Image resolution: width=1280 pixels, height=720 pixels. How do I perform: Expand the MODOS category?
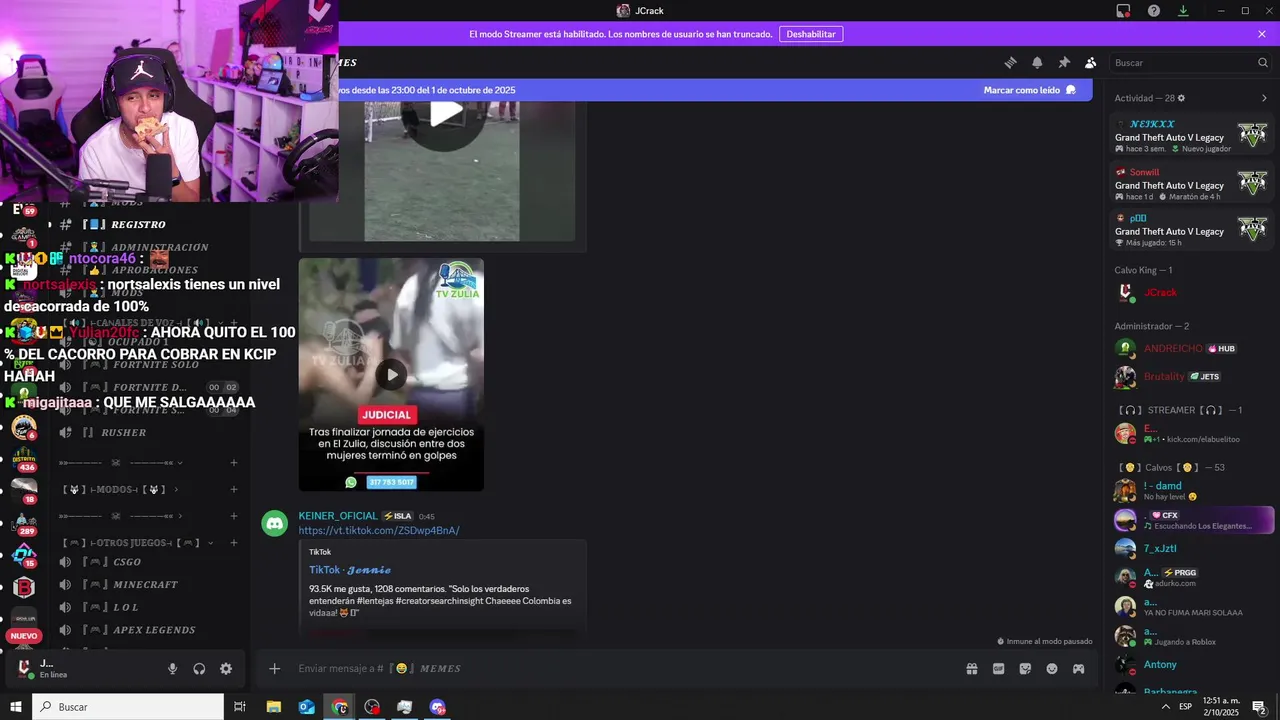click(x=120, y=489)
